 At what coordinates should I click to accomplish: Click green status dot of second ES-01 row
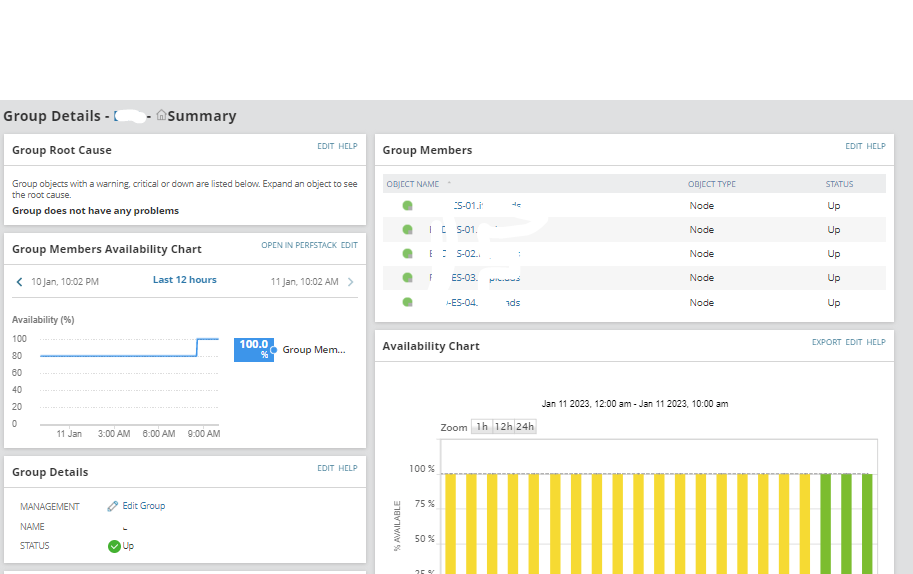click(408, 229)
